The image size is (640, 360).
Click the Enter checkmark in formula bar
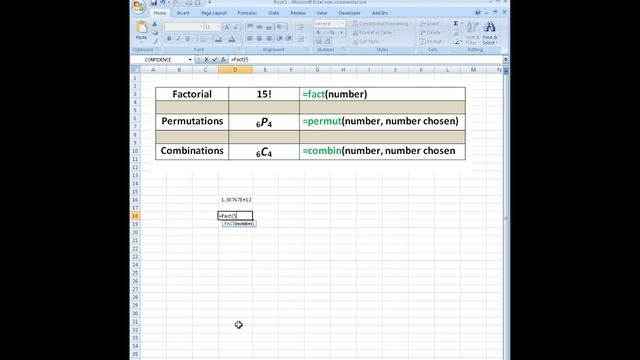click(x=215, y=60)
